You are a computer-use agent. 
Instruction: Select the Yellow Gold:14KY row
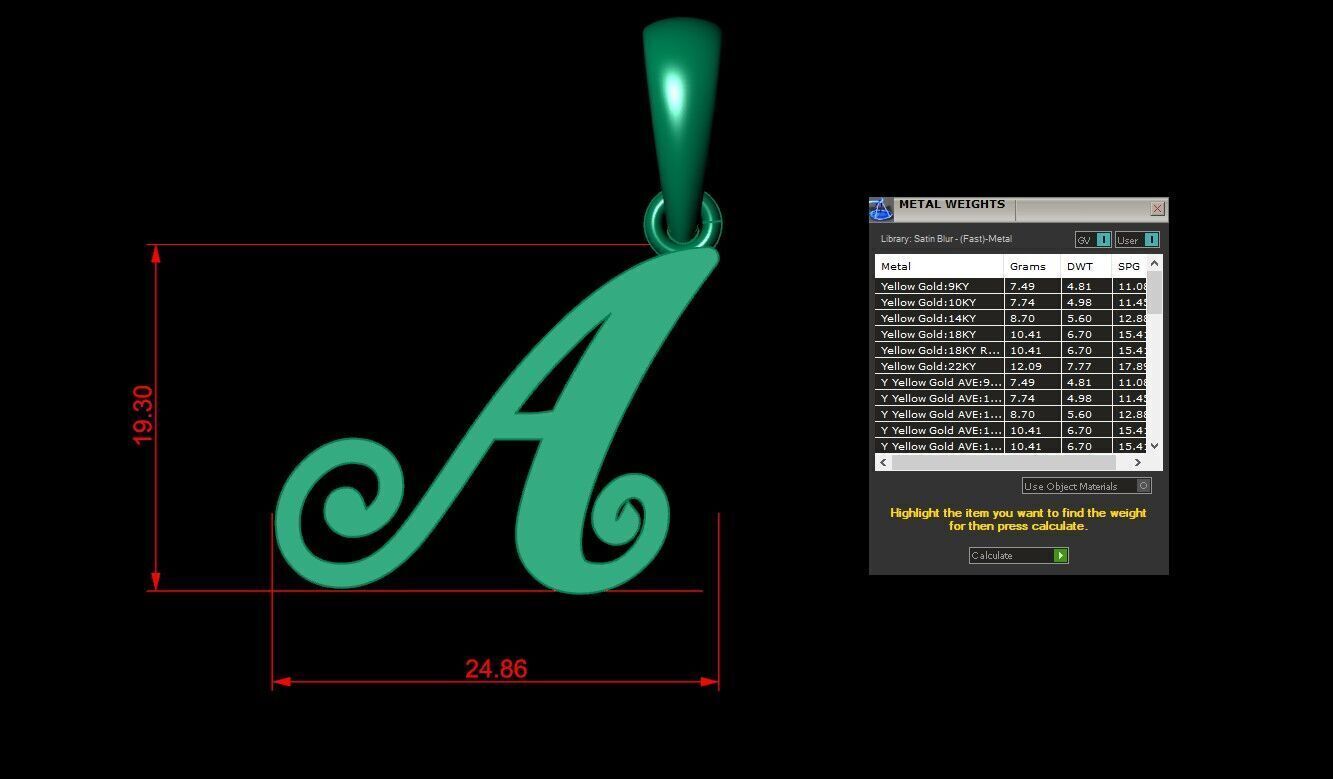point(1010,318)
